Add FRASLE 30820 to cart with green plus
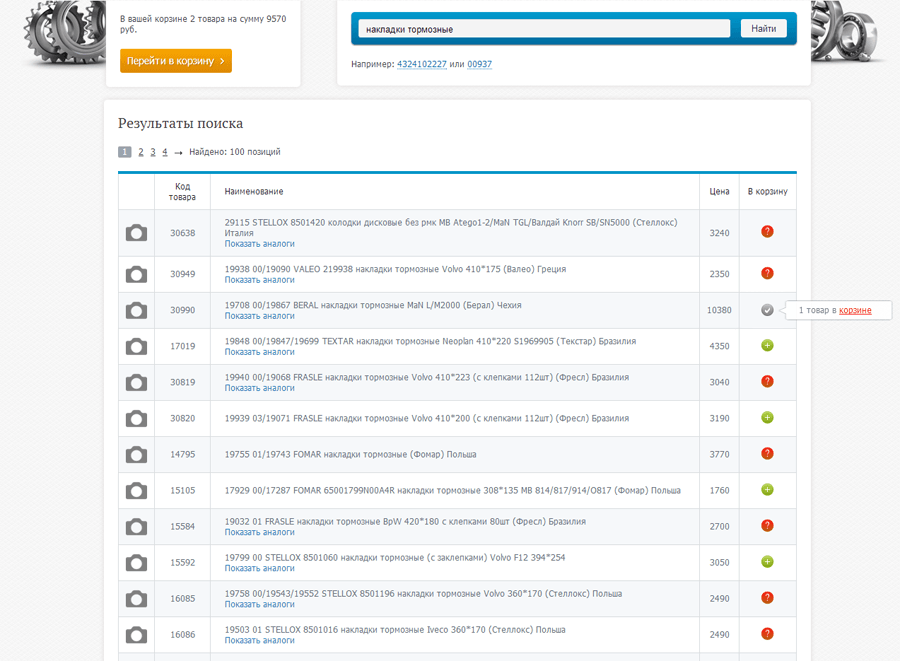The width and height of the screenshot is (900, 661). point(767,418)
